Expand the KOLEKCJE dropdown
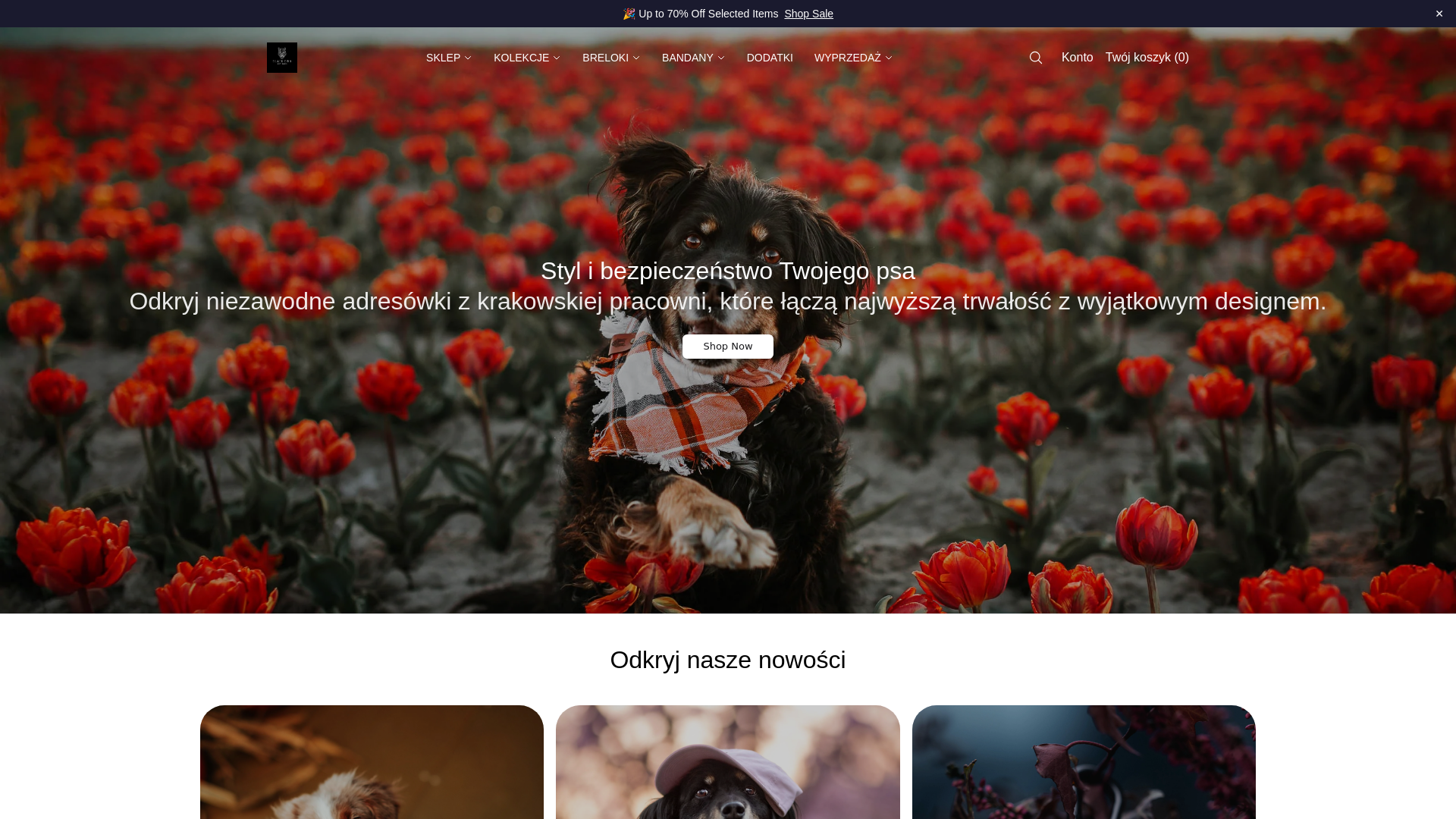This screenshot has width=1456, height=819. [526, 58]
